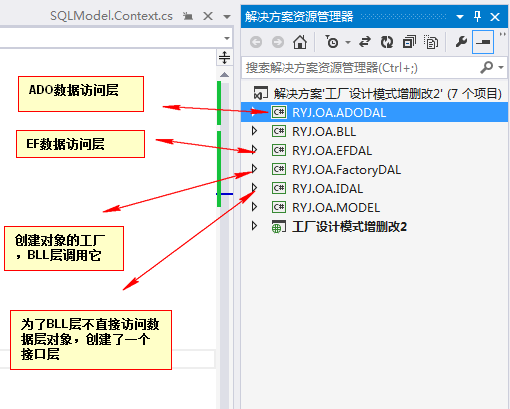
Task: Expand the RYJ.OA.BLL project node
Action: (x=254, y=131)
